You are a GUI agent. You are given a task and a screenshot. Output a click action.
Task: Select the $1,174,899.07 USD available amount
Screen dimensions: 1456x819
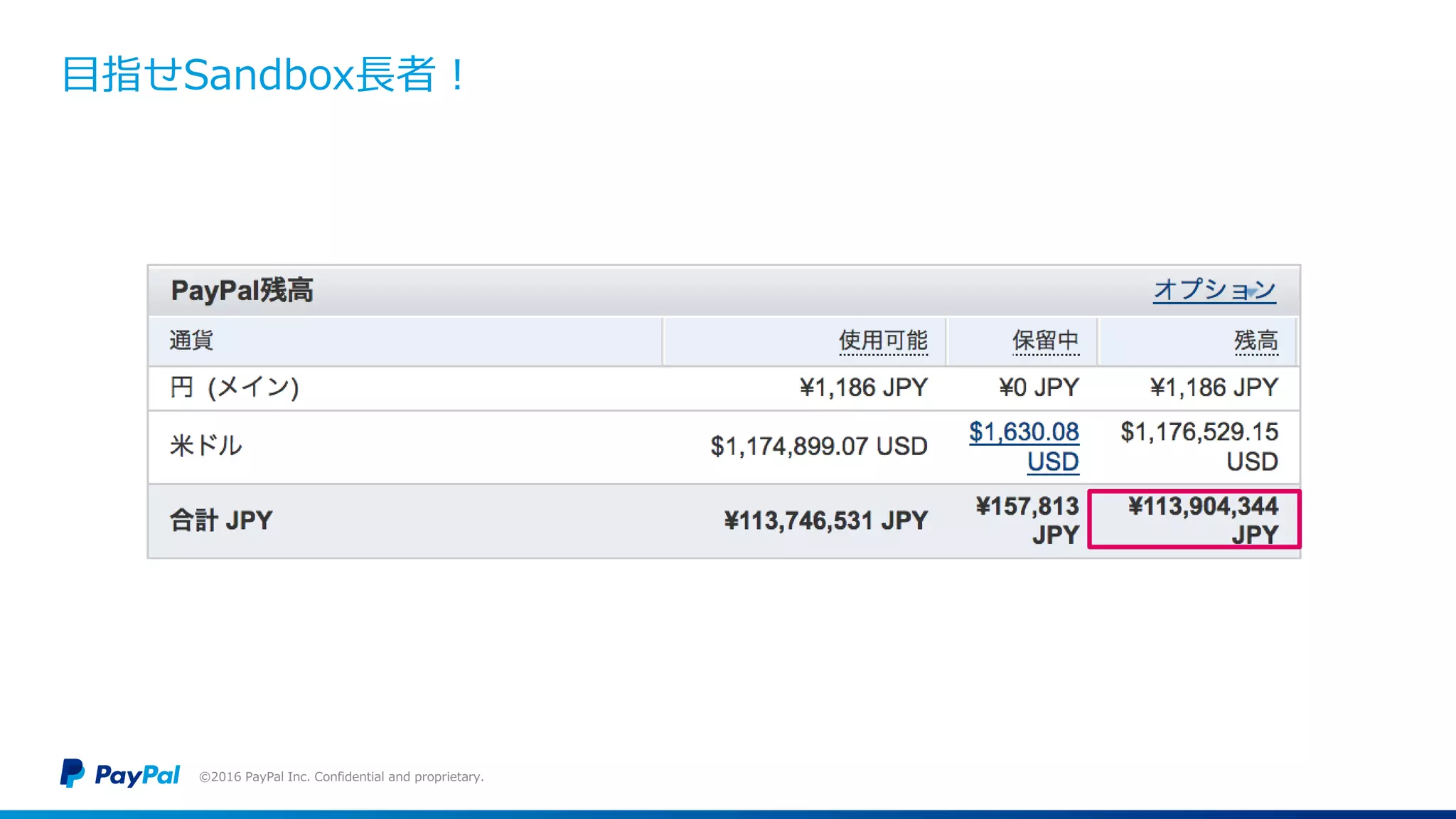click(x=819, y=446)
